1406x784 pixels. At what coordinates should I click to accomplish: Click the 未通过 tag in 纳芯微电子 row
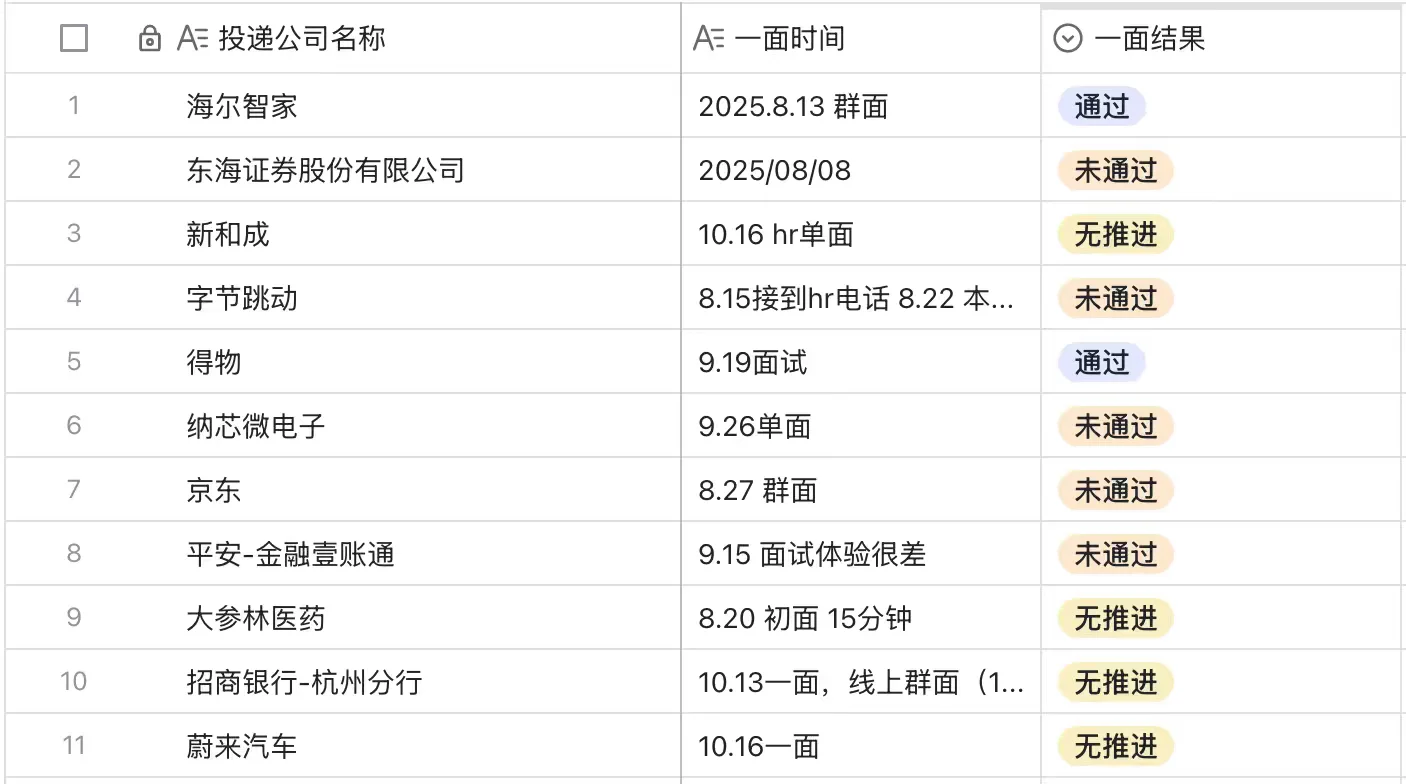point(1115,426)
